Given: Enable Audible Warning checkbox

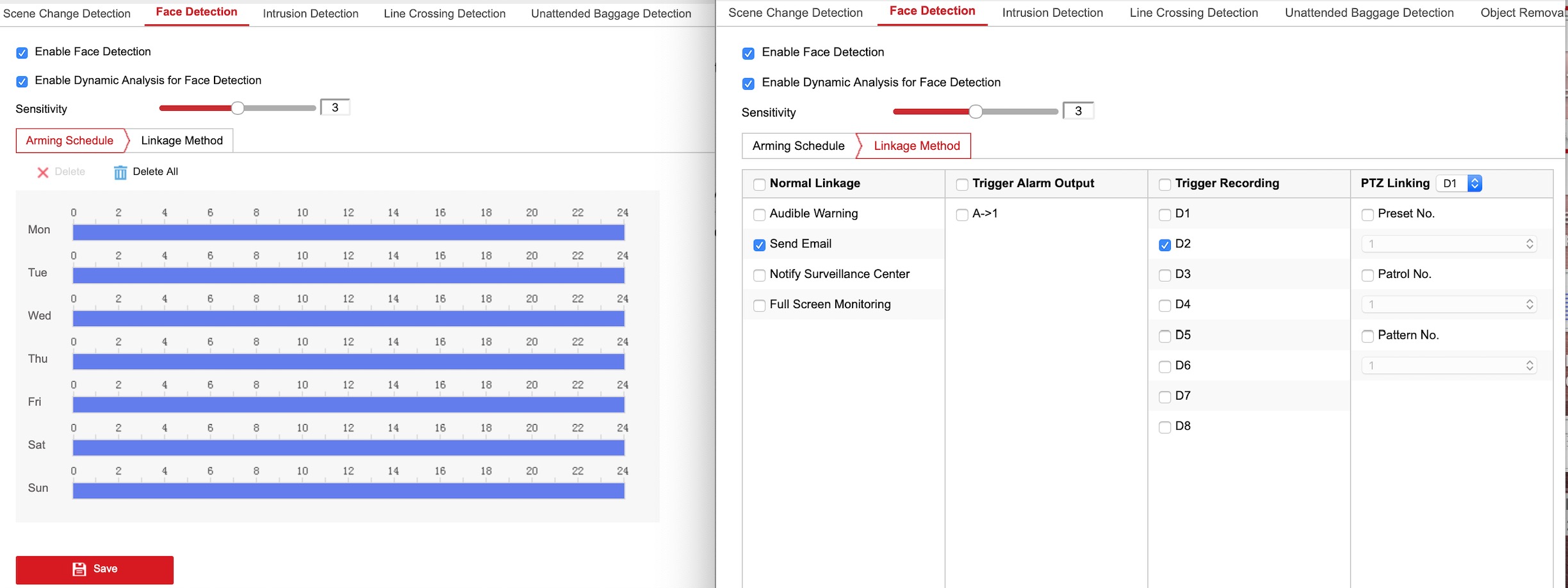Looking at the screenshot, I should pyautogui.click(x=759, y=215).
